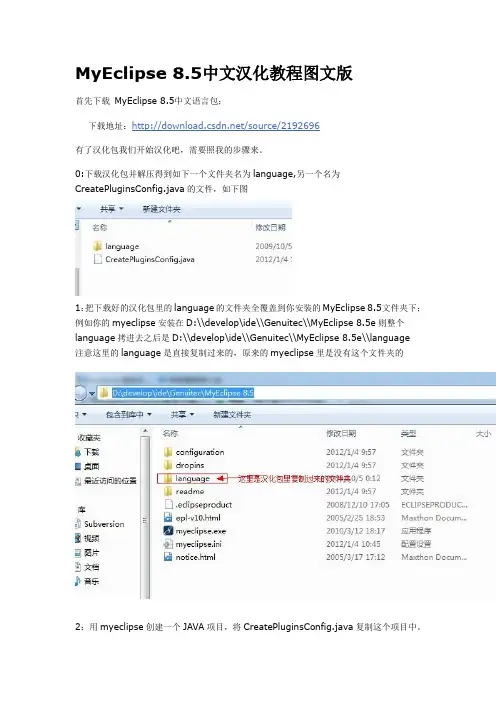Click file name "epl-v10.html"

tap(198, 518)
